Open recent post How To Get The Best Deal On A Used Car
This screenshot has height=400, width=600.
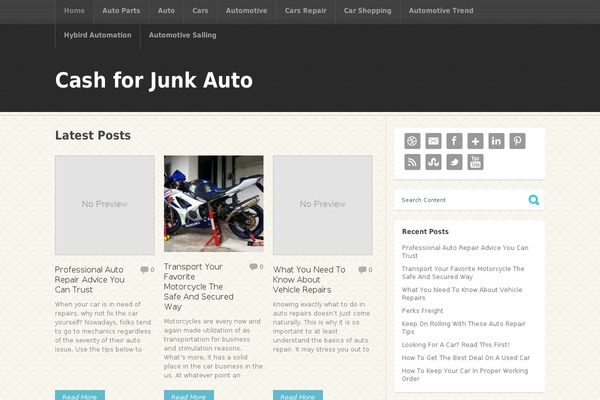466,358
